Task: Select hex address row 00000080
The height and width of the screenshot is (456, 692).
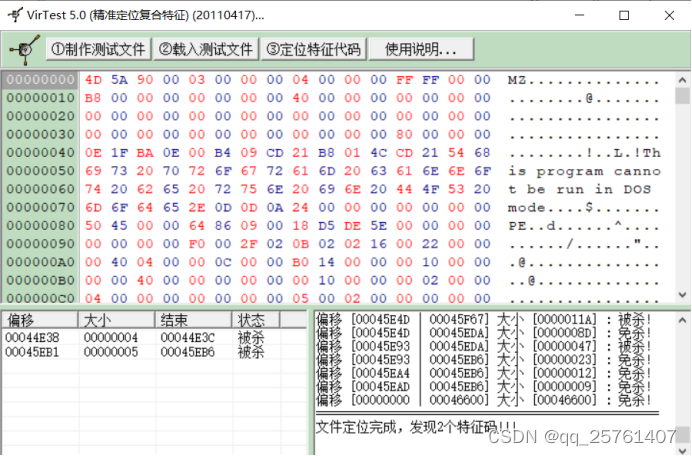Action: (x=40, y=226)
